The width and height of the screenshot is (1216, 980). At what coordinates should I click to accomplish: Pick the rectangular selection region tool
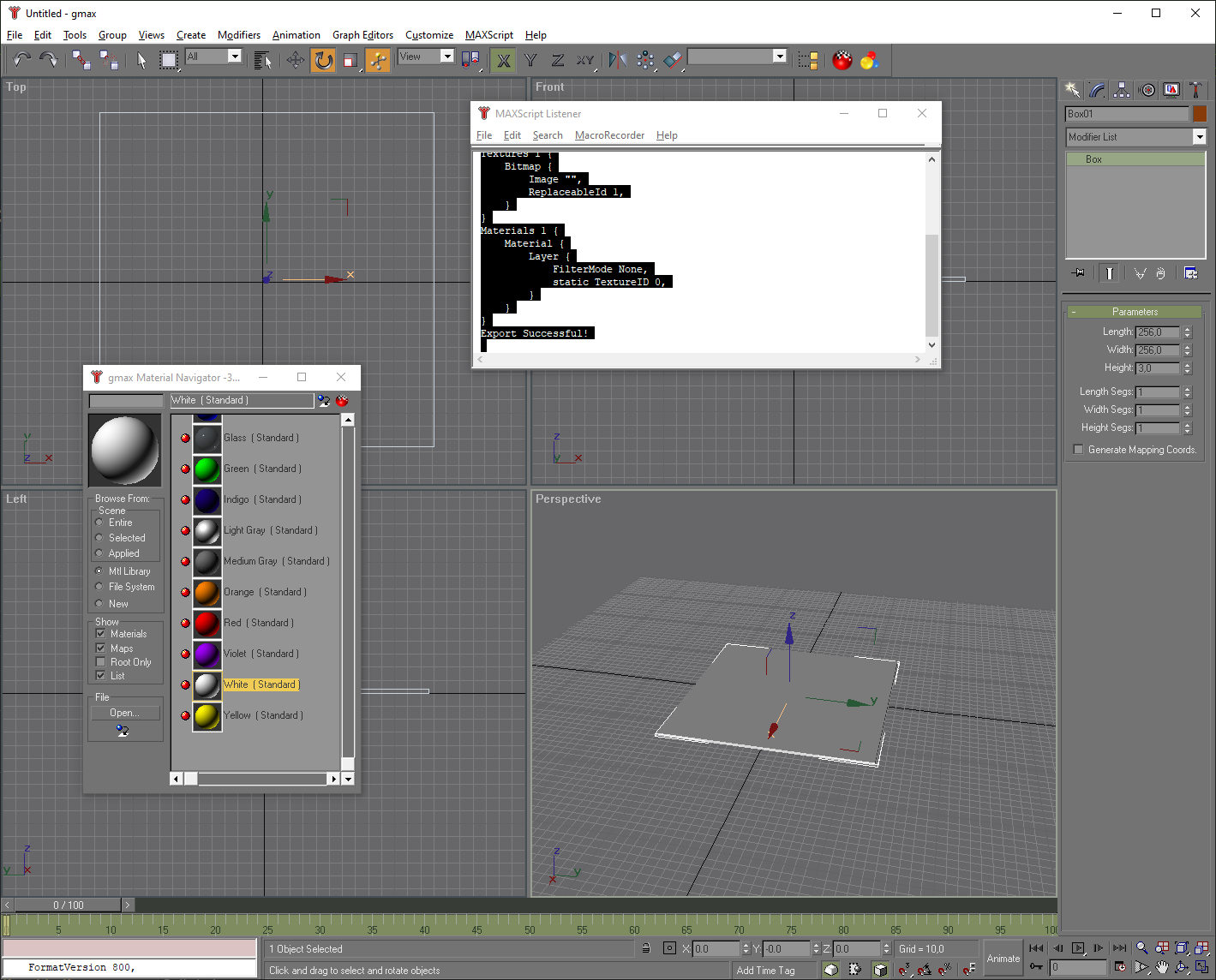click(169, 60)
